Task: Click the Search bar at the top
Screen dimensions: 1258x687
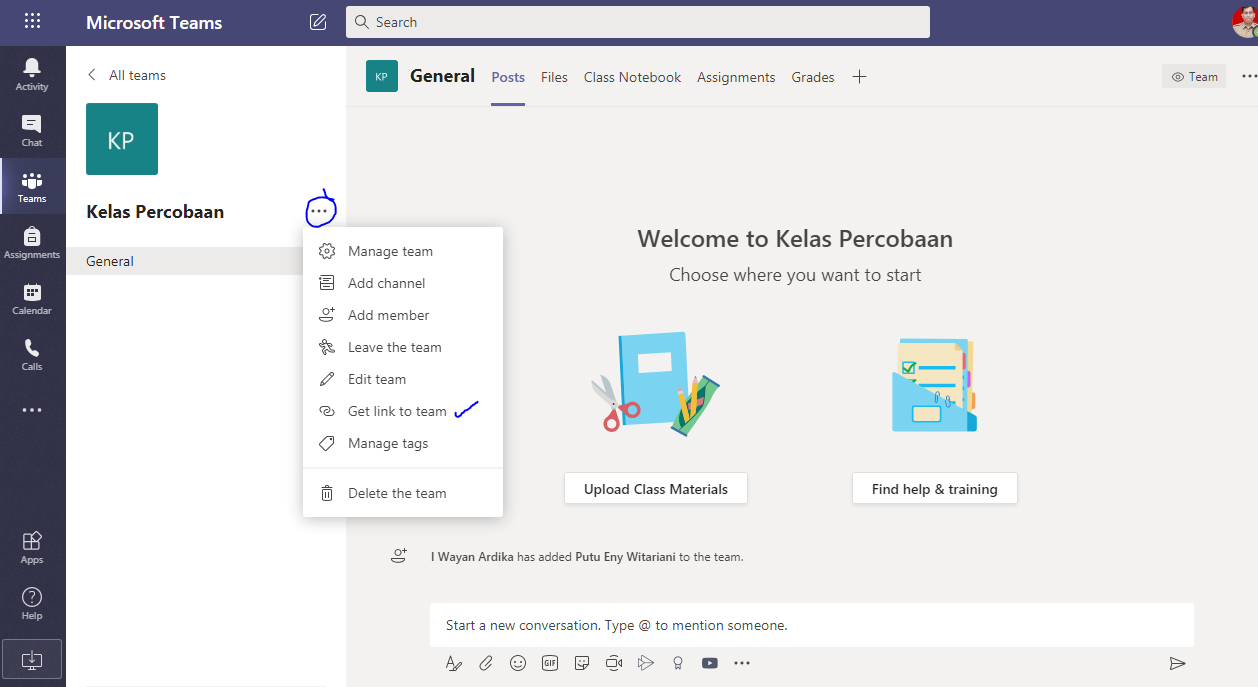Action: tap(637, 21)
